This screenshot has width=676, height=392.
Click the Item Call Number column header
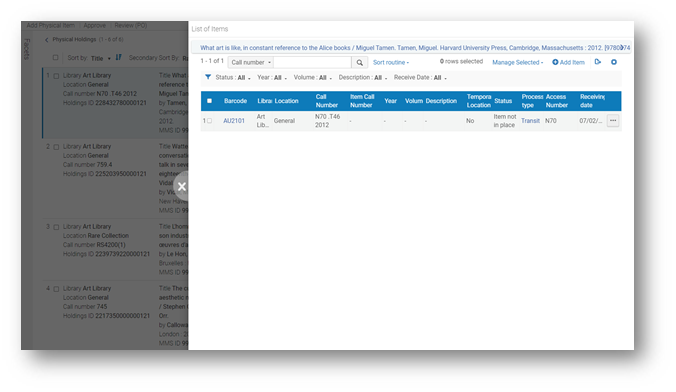(362, 101)
